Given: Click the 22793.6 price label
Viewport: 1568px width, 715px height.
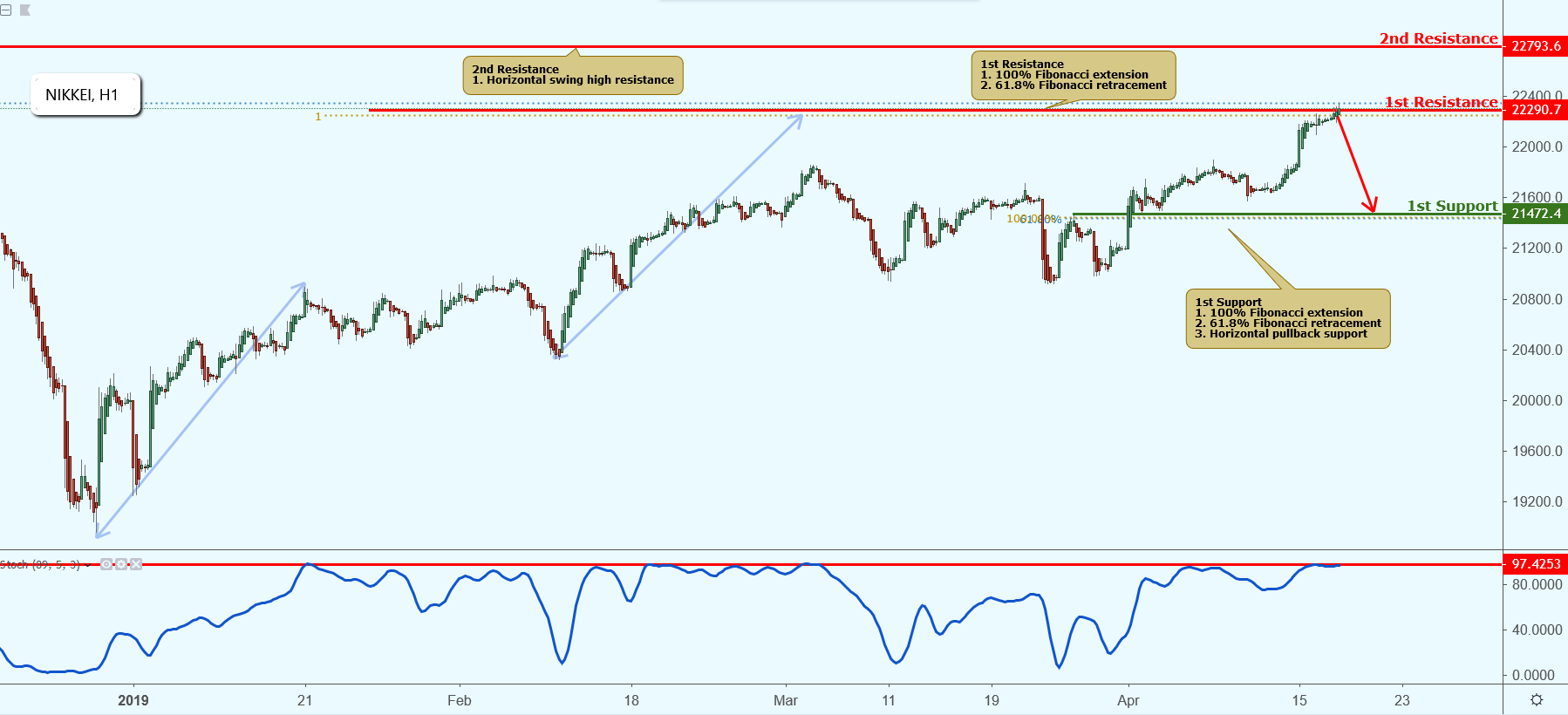Looking at the screenshot, I should click(x=1536, y=46).
